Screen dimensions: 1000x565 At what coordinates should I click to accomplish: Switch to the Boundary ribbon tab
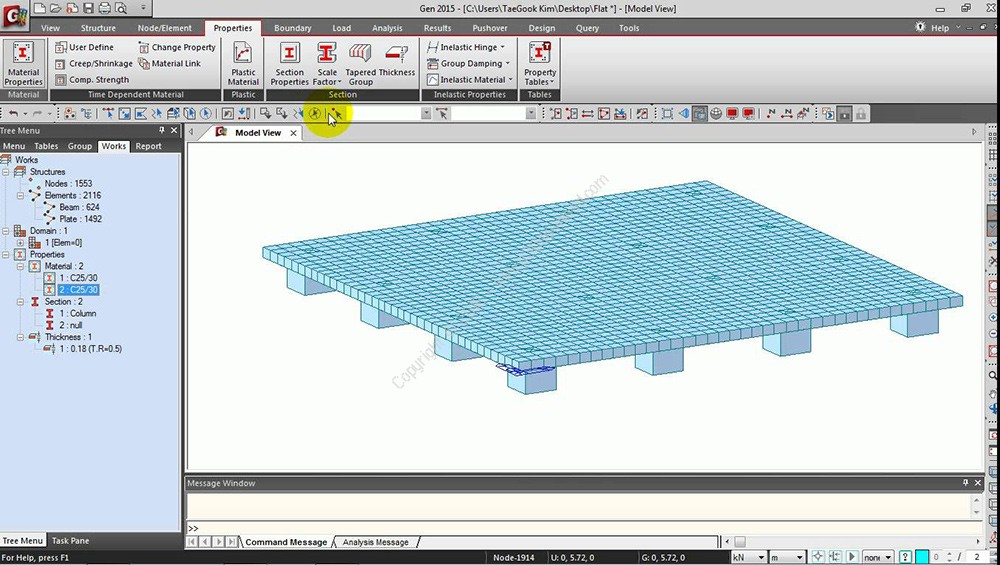292,28
